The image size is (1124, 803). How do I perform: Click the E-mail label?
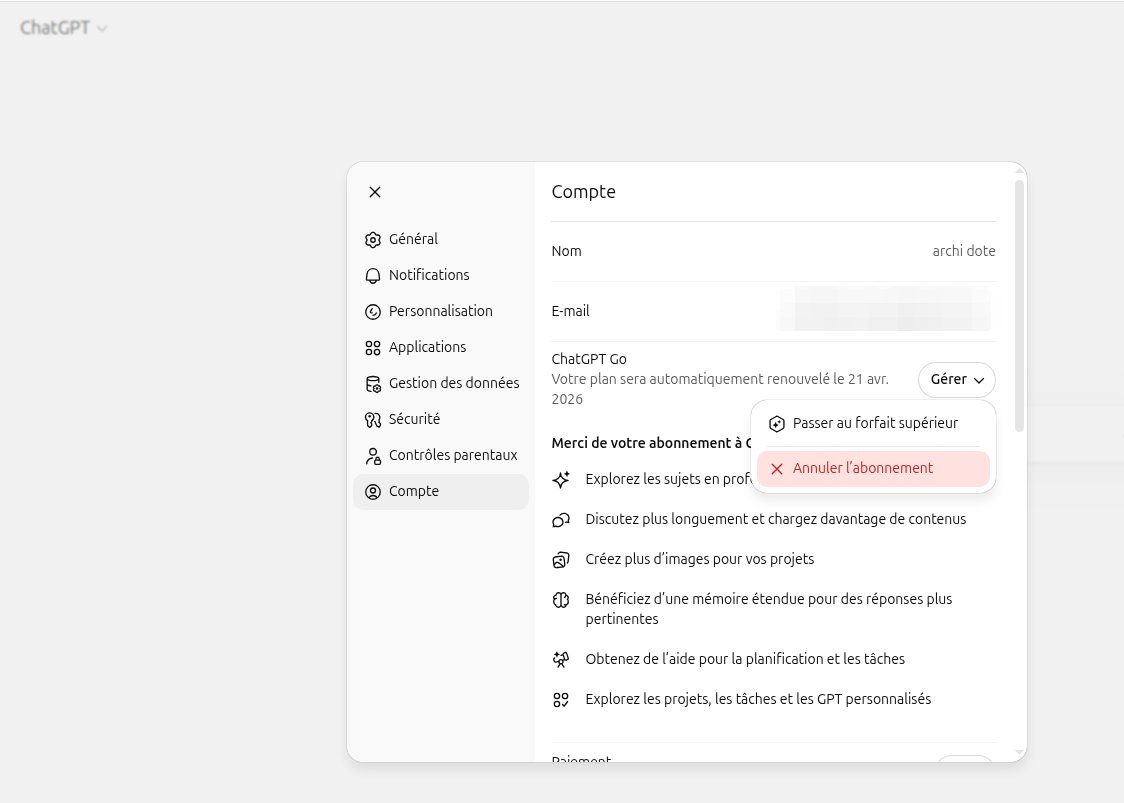(571, 311)
